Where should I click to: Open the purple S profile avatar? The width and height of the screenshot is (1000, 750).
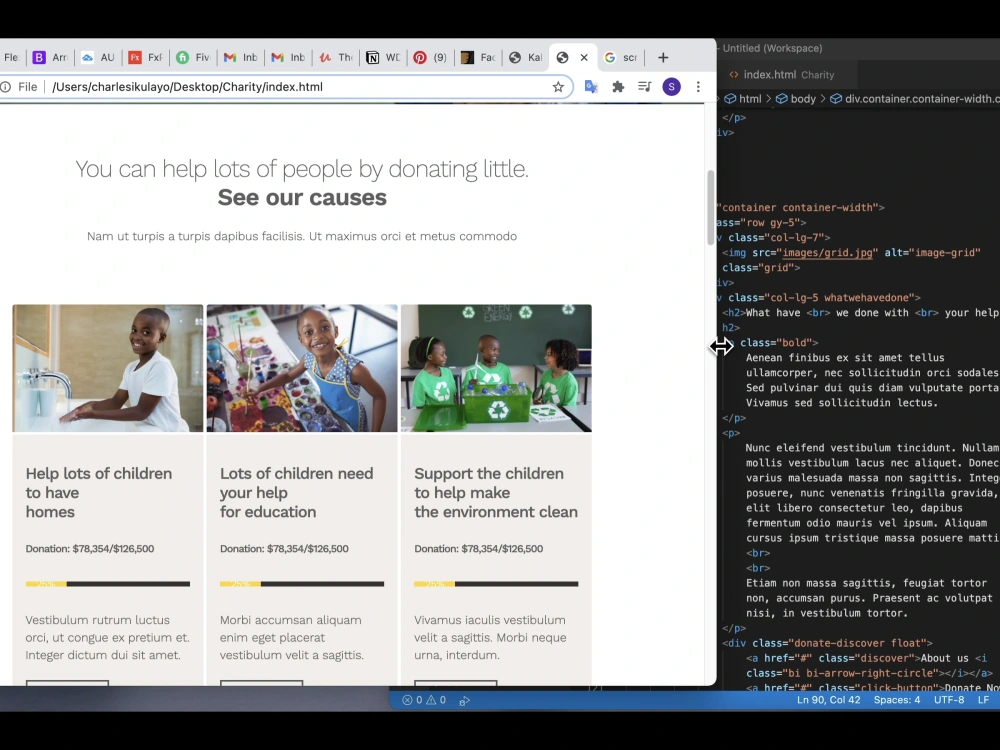point(672,87)
